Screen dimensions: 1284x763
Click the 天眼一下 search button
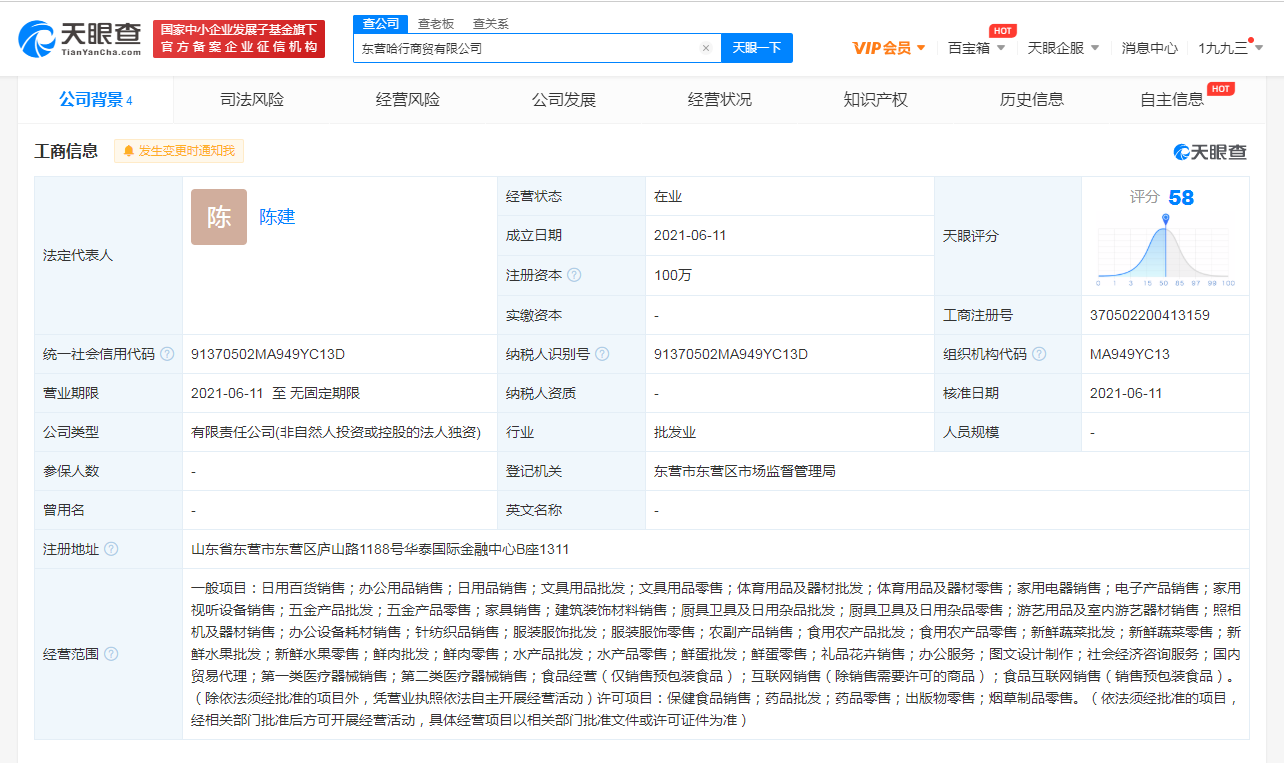(756, 48)
